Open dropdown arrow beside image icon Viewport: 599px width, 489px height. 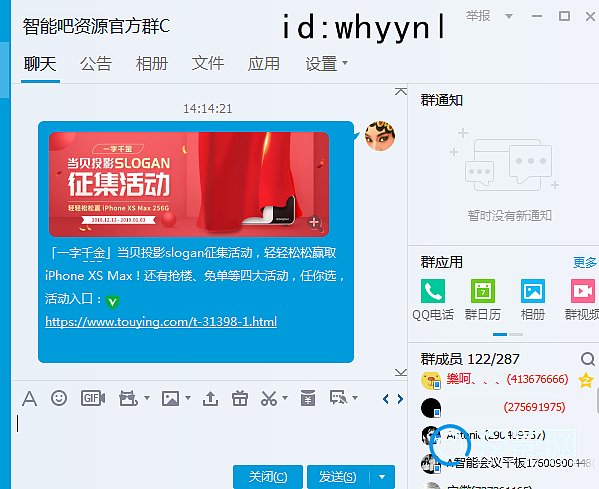pos(188,398)
